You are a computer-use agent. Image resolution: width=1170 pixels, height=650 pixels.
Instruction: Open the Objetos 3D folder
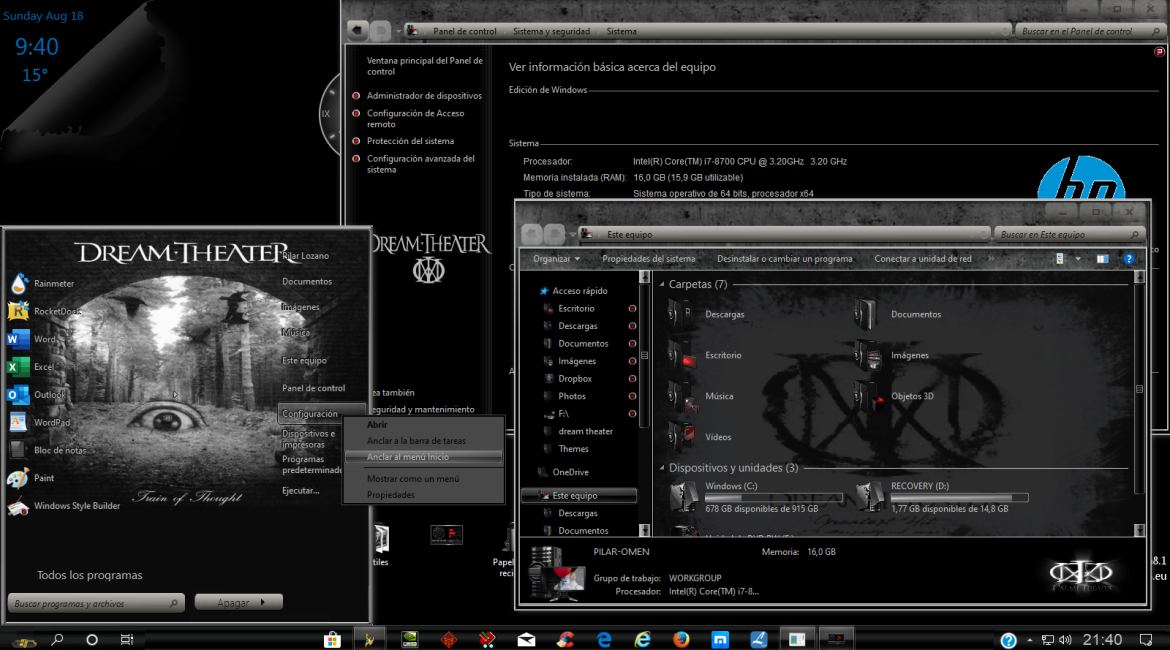pos(911,396)
